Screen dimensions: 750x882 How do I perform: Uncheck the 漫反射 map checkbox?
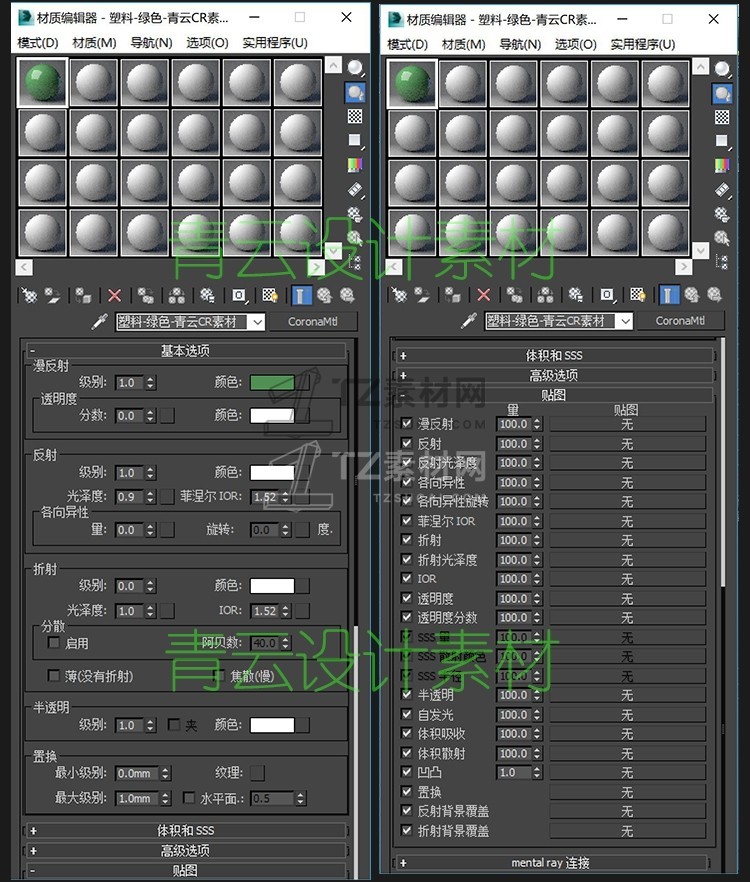pyautogui.click(x=407, y=423)
